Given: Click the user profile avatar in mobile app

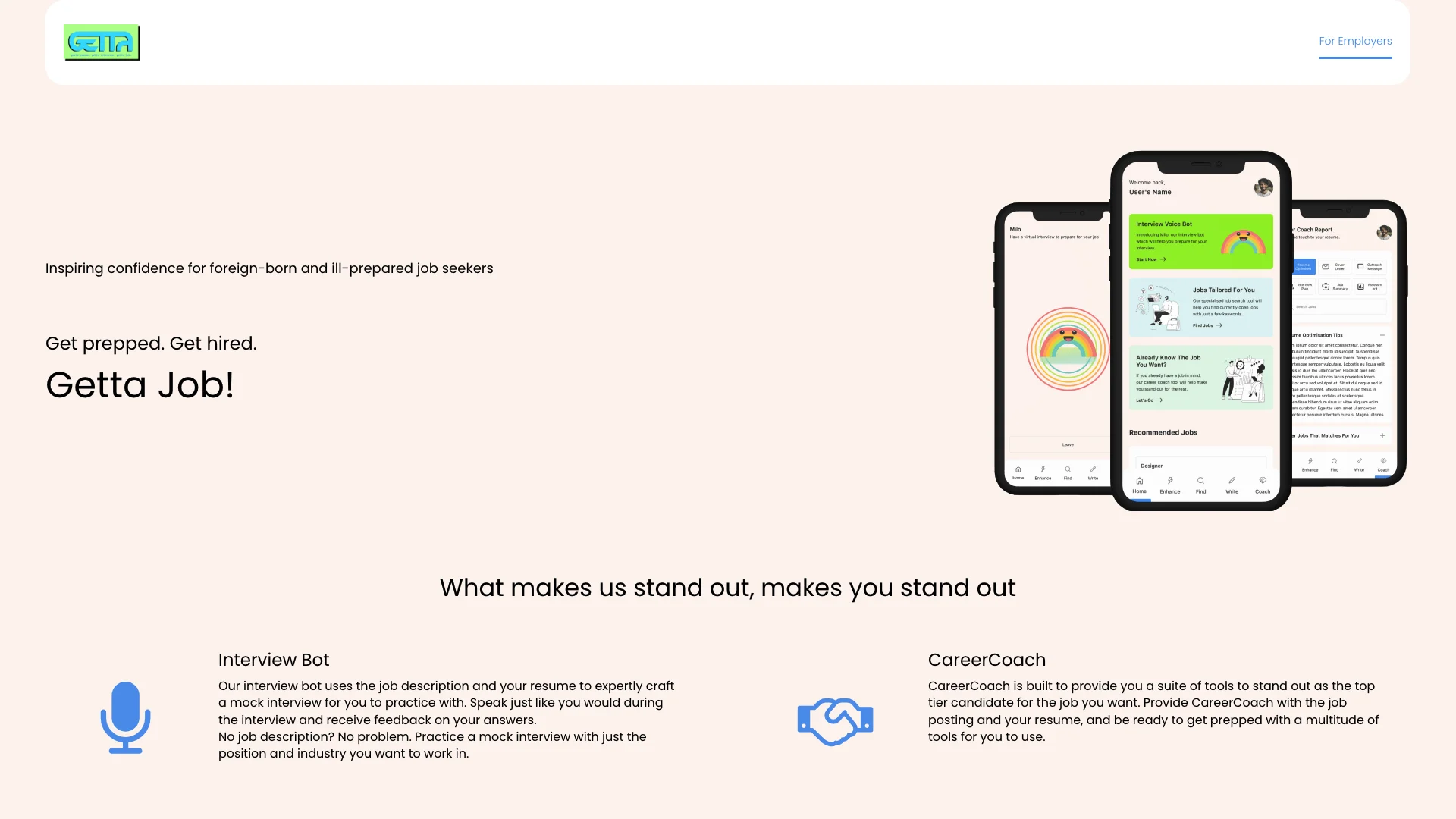Looking at the screenshot, I should tap(1262, 190).
